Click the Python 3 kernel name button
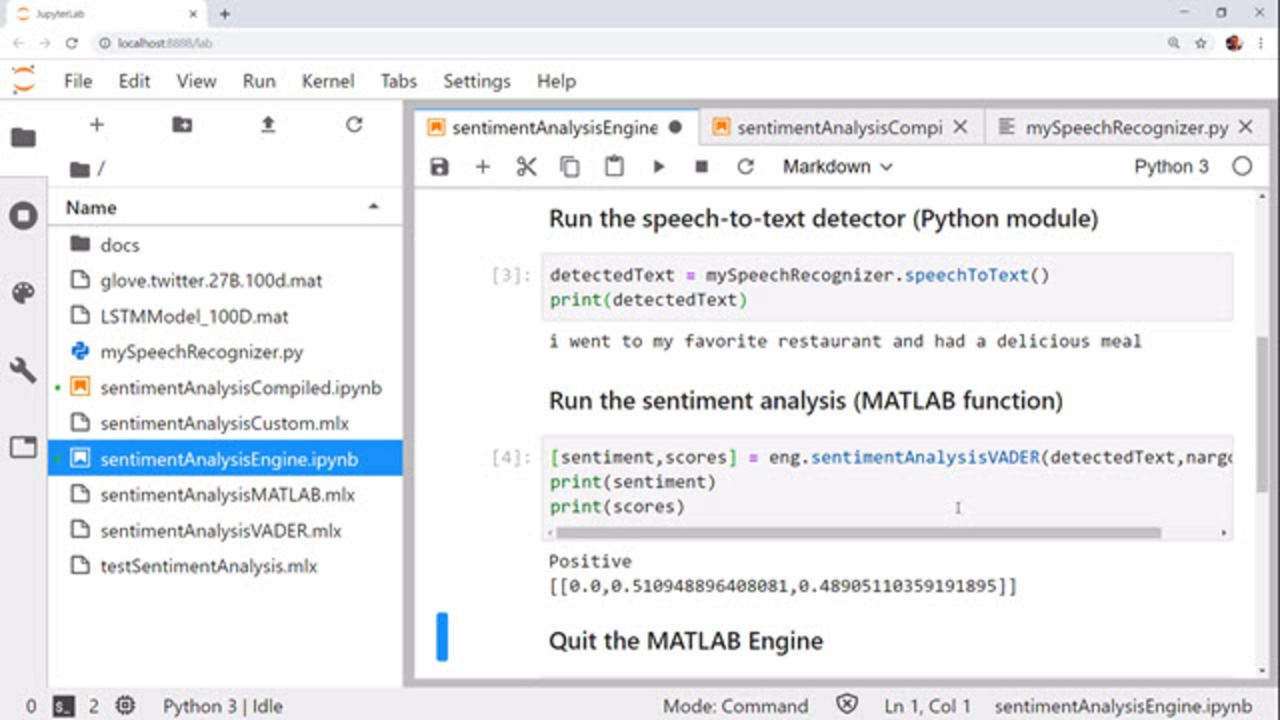Screen dimensions: 1280x720 (x=1171, y=167)
